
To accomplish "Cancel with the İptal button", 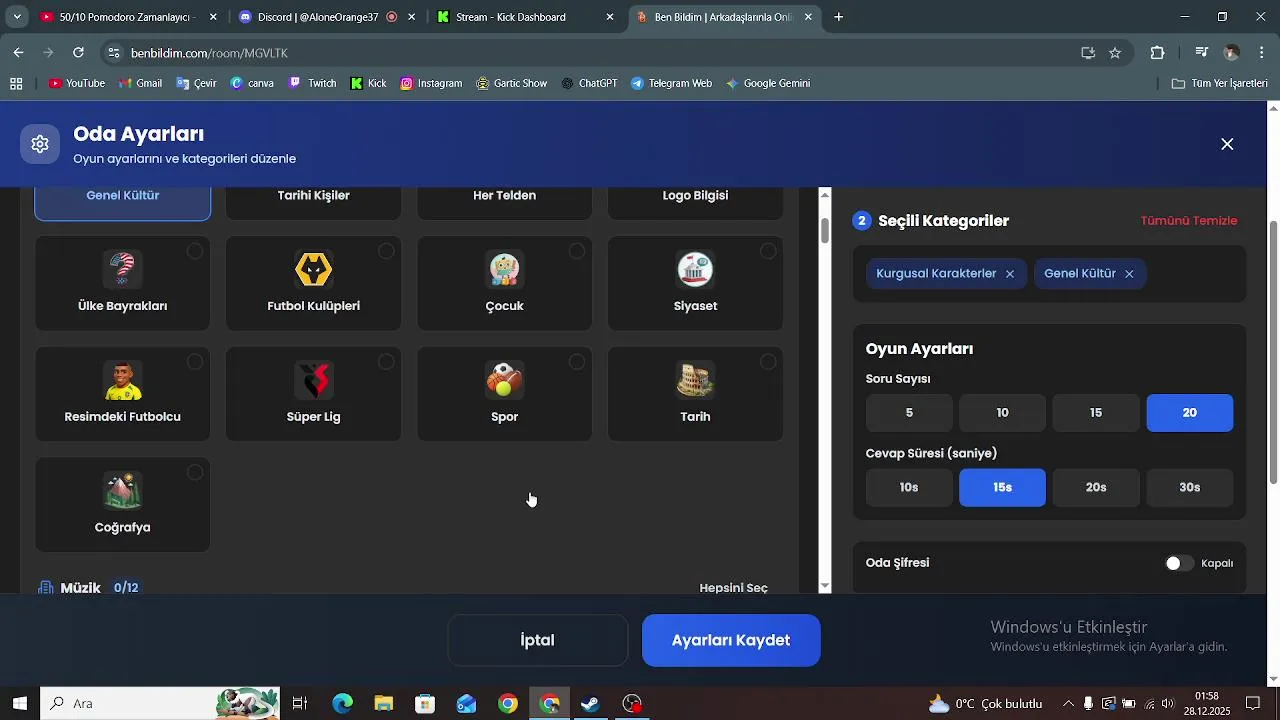I will point(537,640).
